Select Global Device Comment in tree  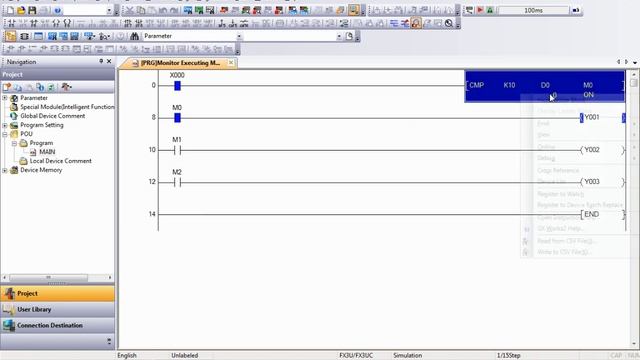pyautogui.click(x=53, y=116)
